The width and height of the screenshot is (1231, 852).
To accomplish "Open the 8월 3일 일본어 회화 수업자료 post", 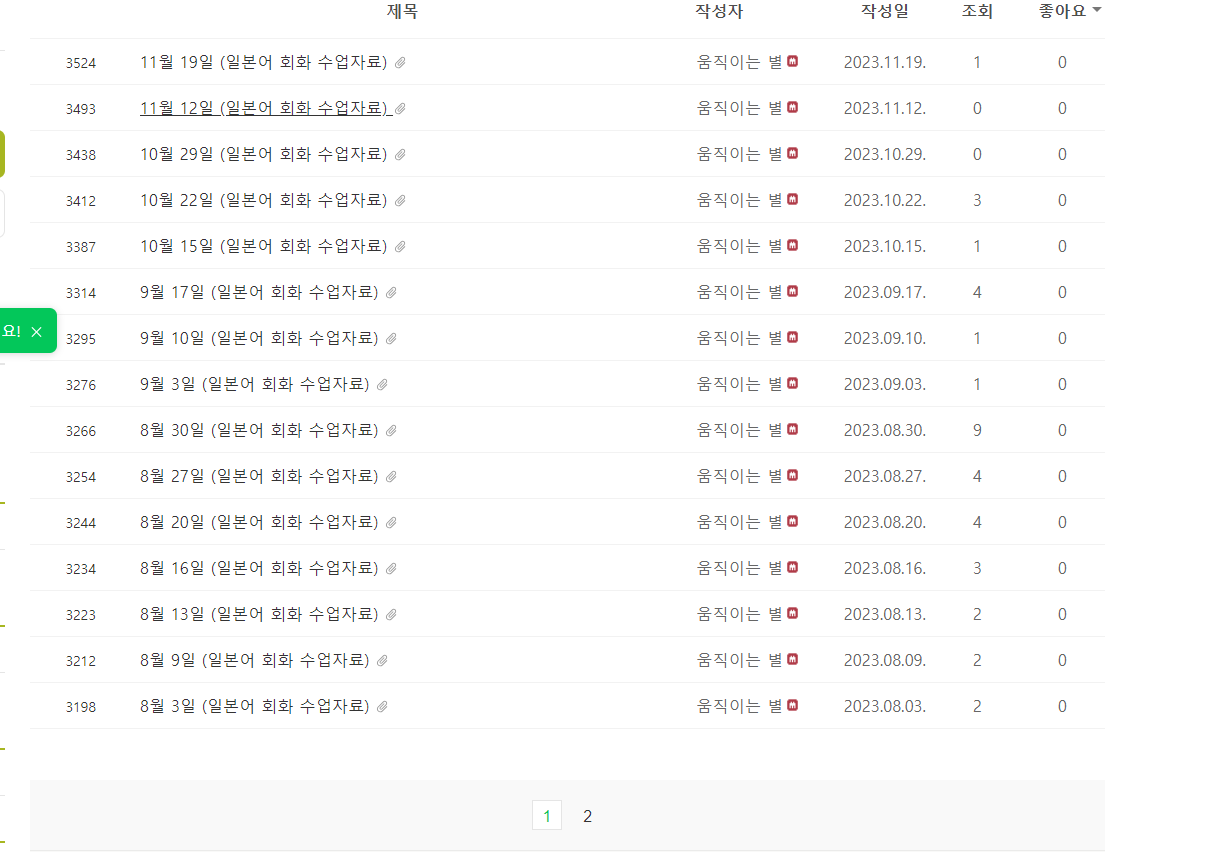I will point(254,706).
